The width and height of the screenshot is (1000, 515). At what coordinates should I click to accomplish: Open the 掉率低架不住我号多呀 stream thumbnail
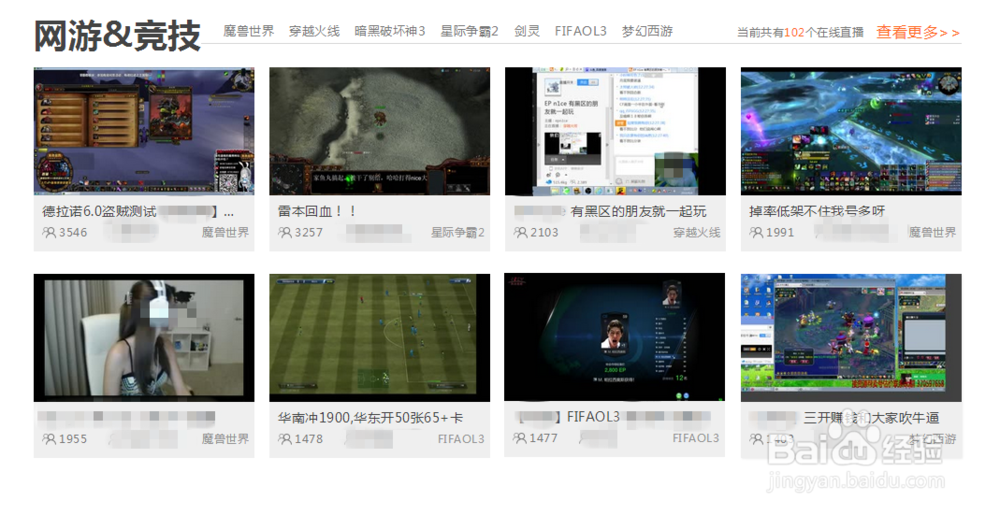tap(851, 131)
